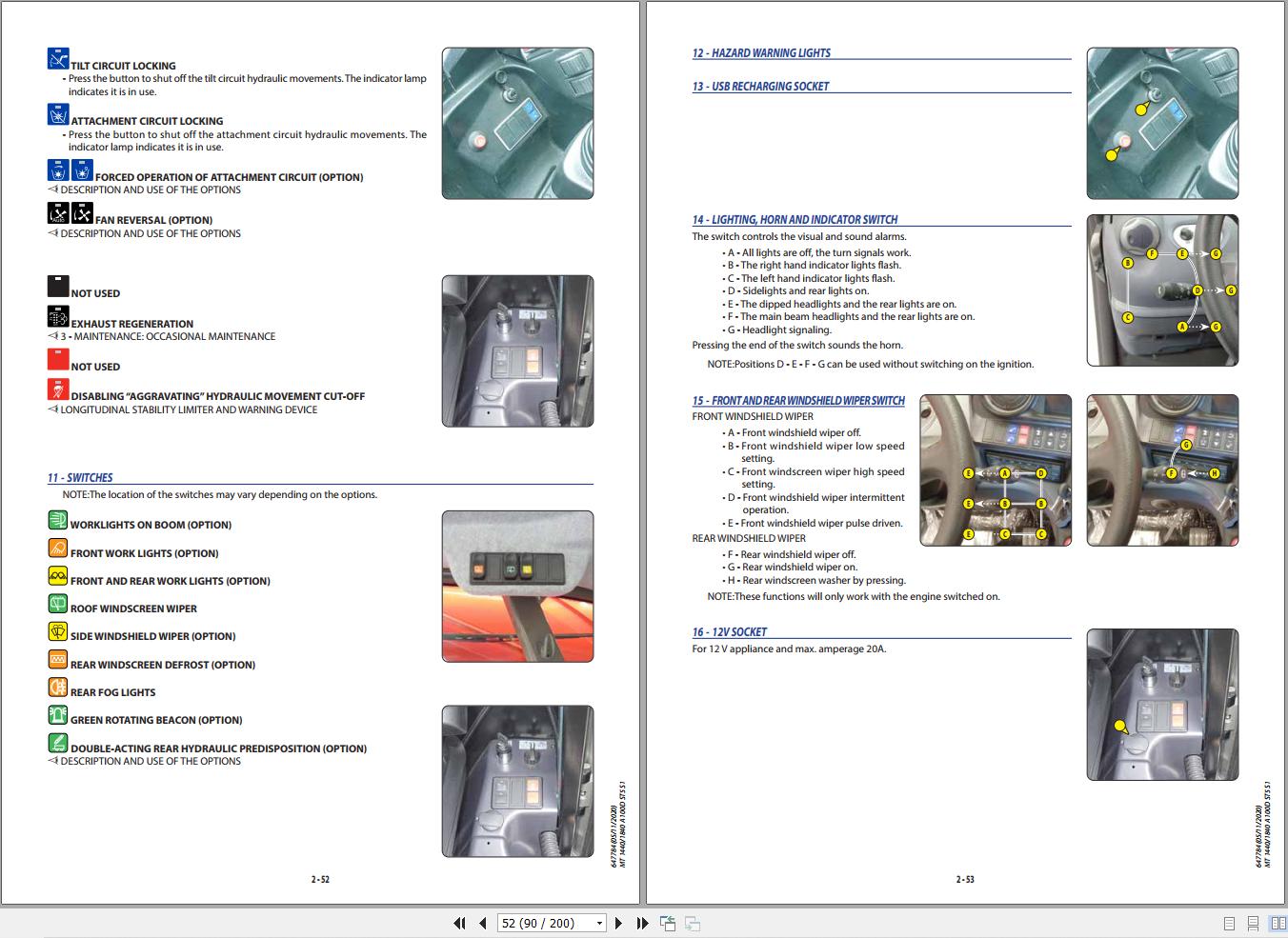Click the hazard lights and USB socket photo
Viewport: 1288px width, 938px height.
1162,124
